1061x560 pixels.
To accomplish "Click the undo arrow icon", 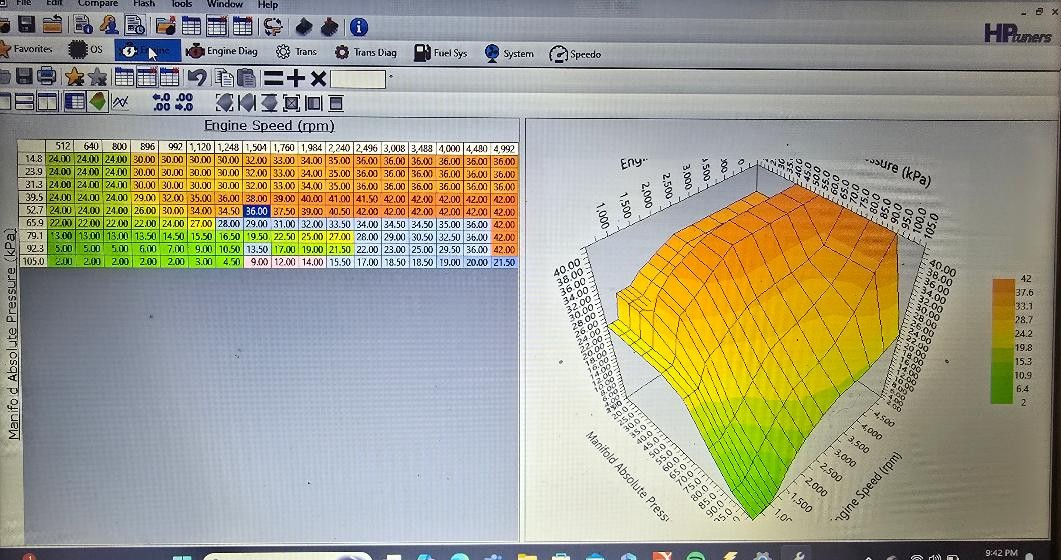I will 197,77.
